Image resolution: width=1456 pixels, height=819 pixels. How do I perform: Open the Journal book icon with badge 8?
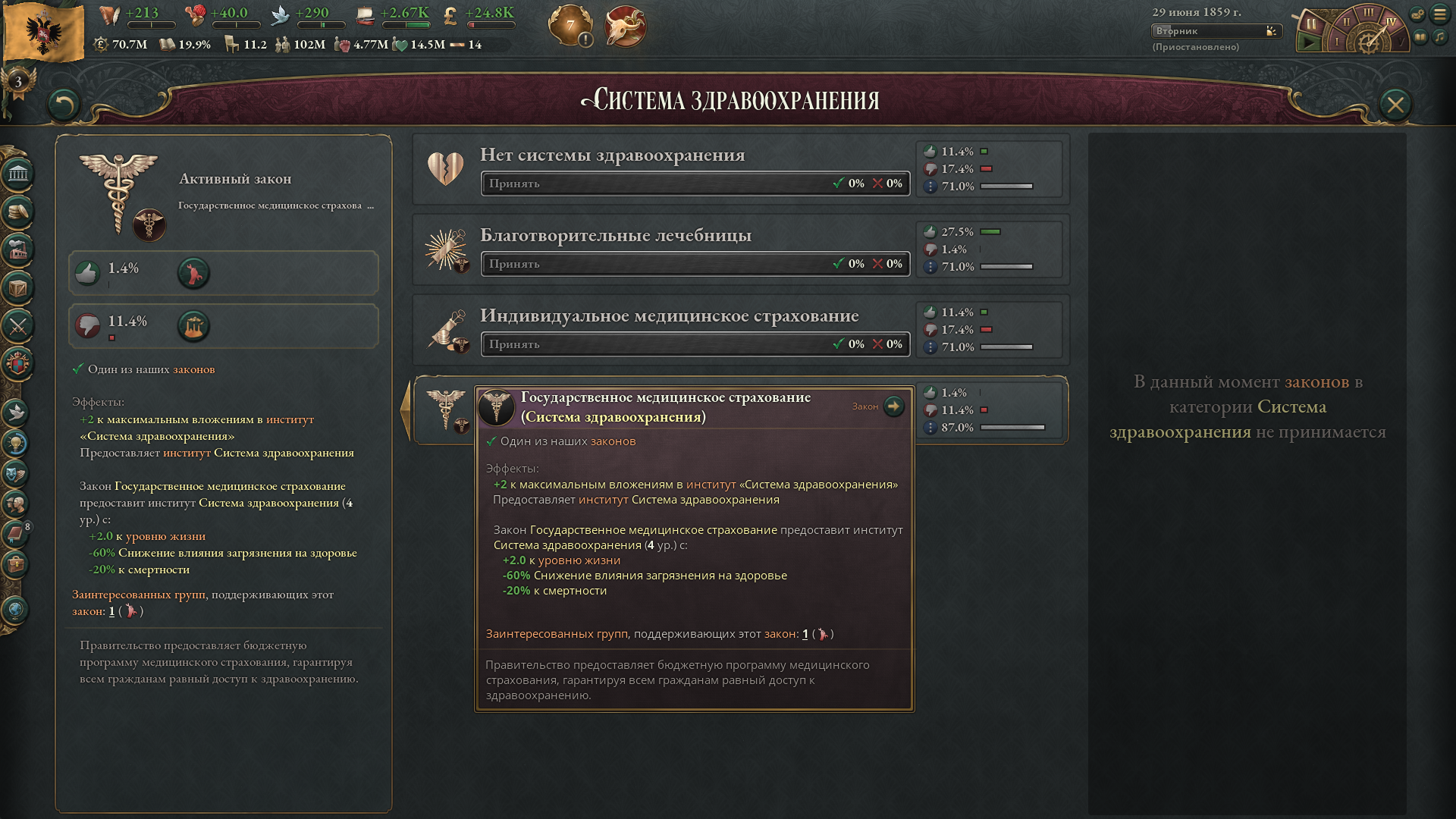tap(16, 534)
